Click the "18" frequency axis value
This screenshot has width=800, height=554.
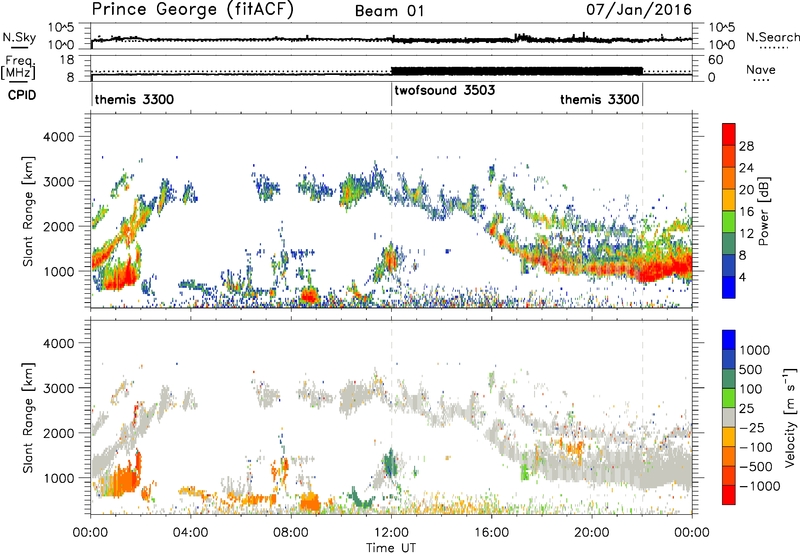[67, 60]
